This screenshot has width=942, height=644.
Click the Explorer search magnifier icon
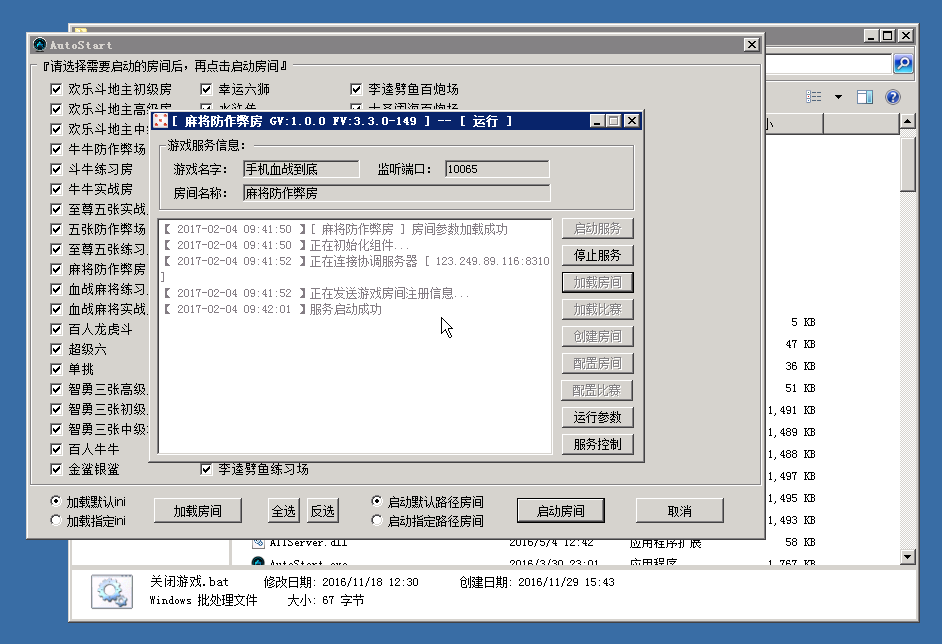coord(902,64)
